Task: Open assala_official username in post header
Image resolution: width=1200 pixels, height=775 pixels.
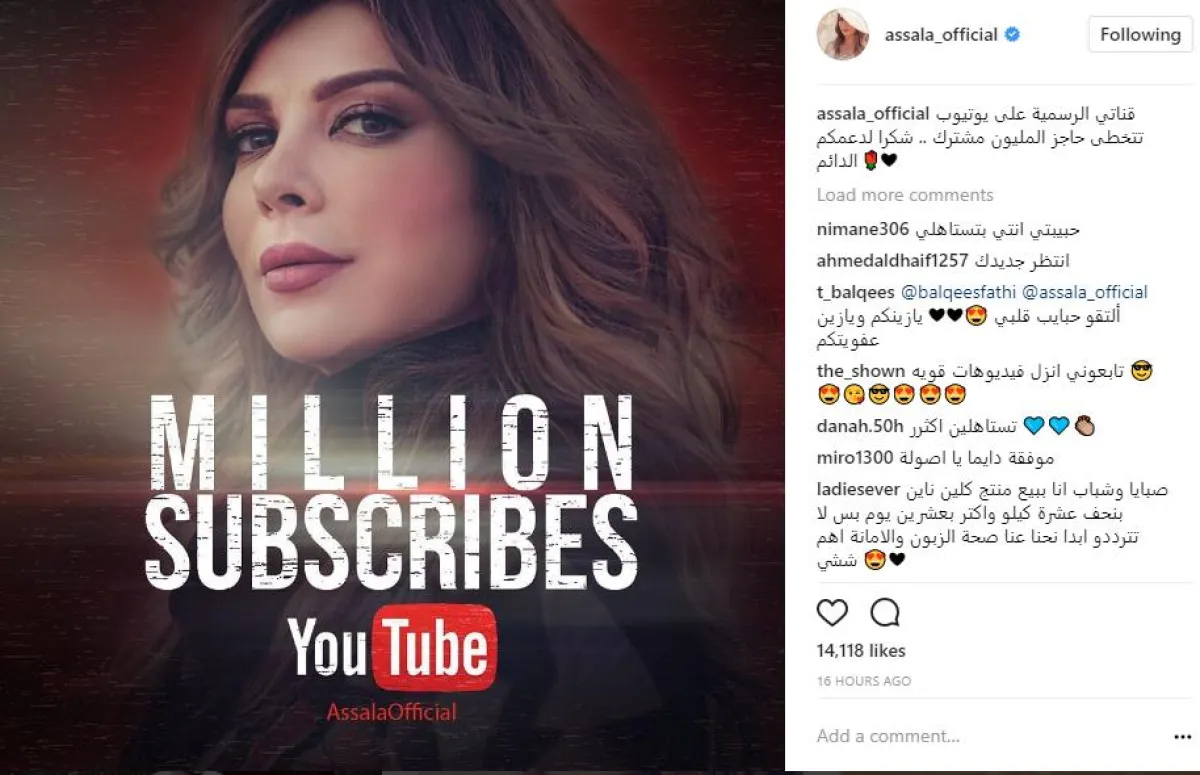Action: pos(941,35)
